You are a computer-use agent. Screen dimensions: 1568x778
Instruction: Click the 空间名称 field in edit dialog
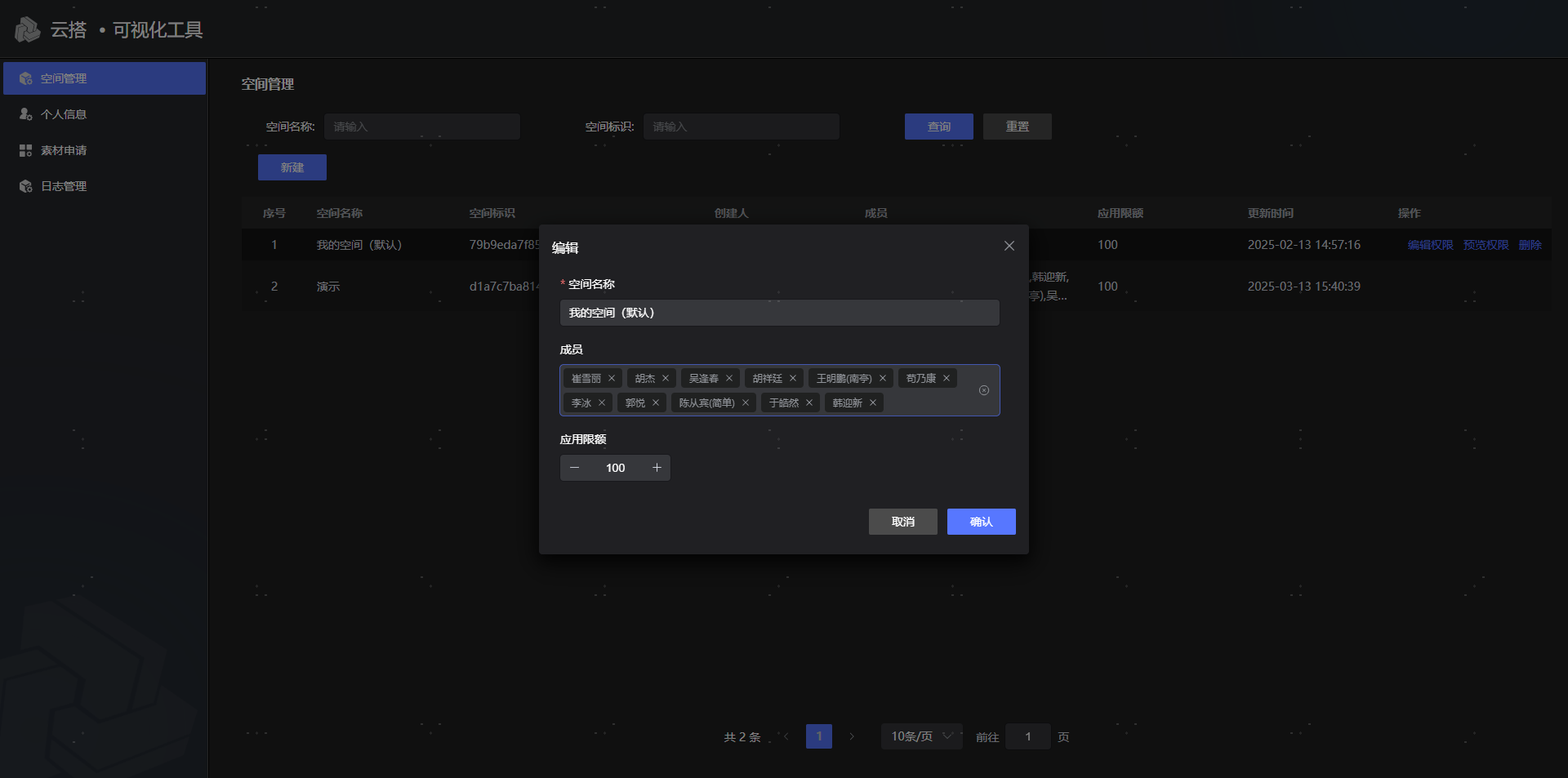click(x=779, y=313)
